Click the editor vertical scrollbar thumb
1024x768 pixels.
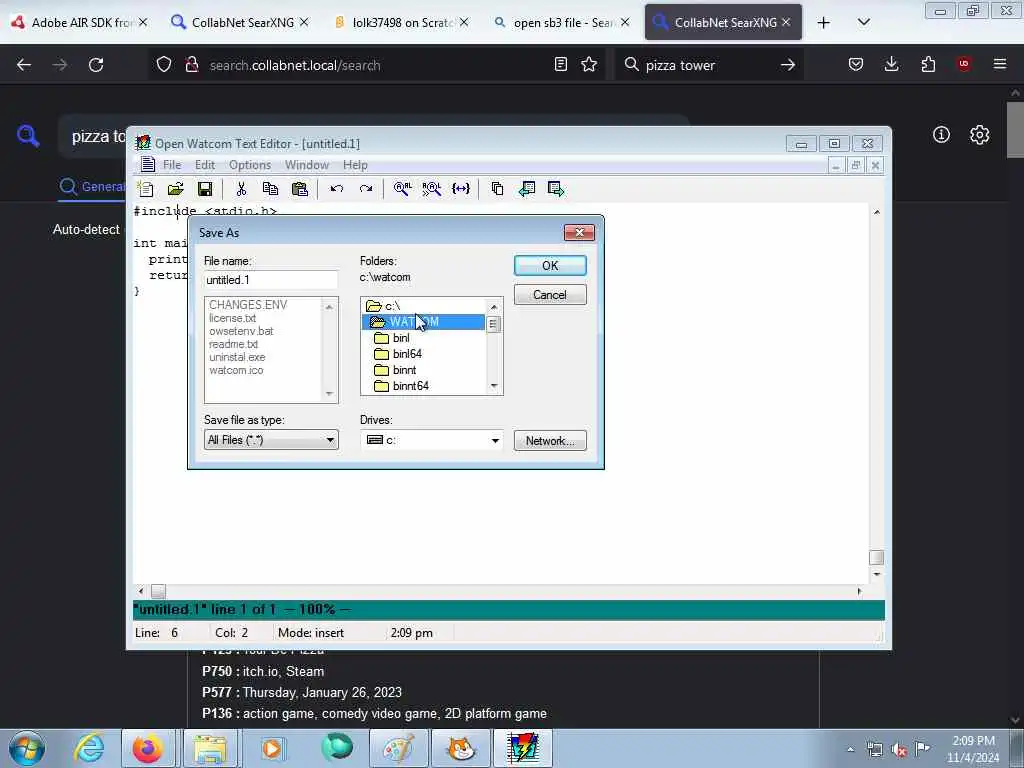click(x=876, y=558)
